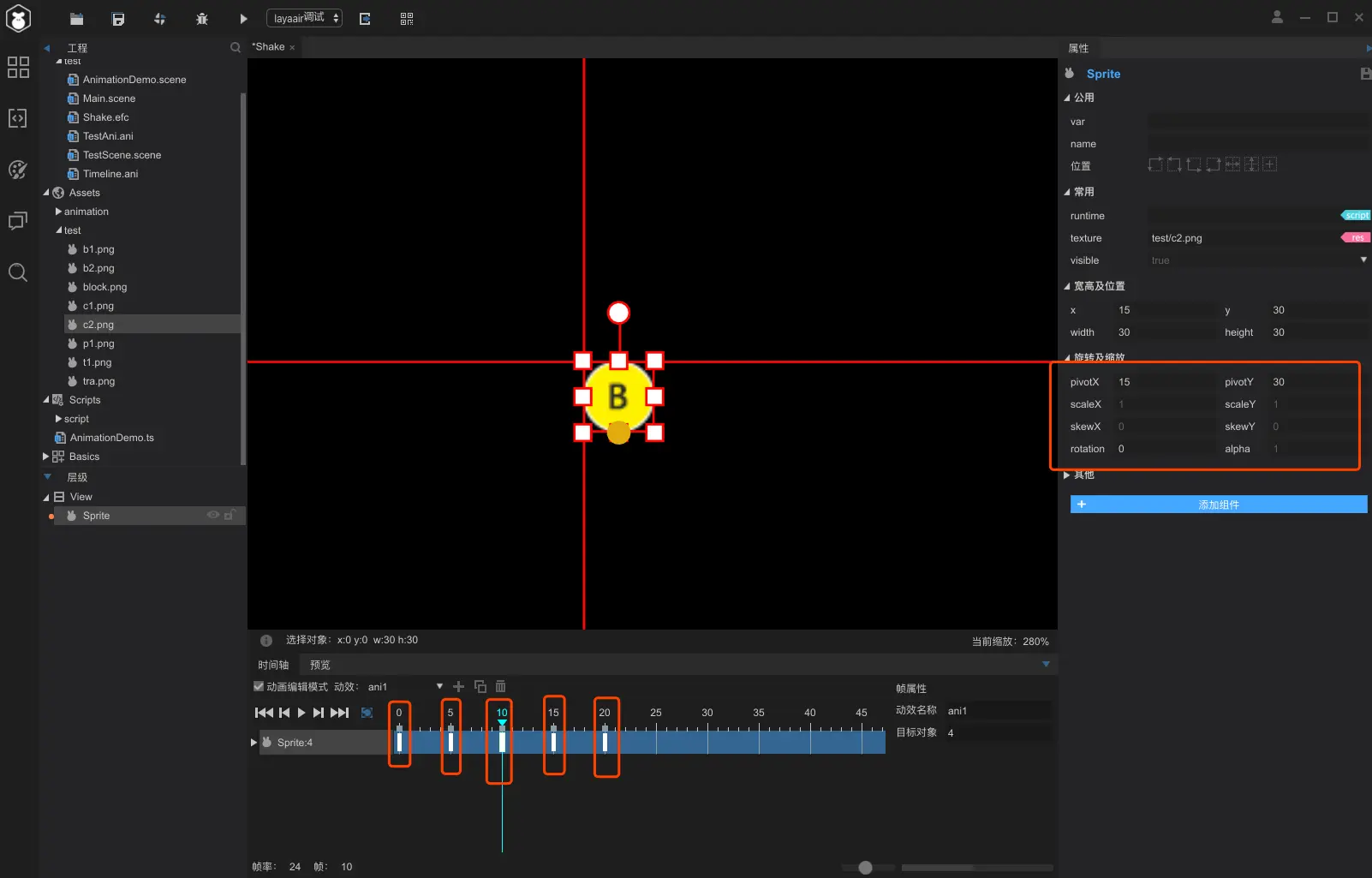Screen dimensions: 1372x878
Task: Click the run play icon in top toolbar
Action: click(x=243, y=19)
